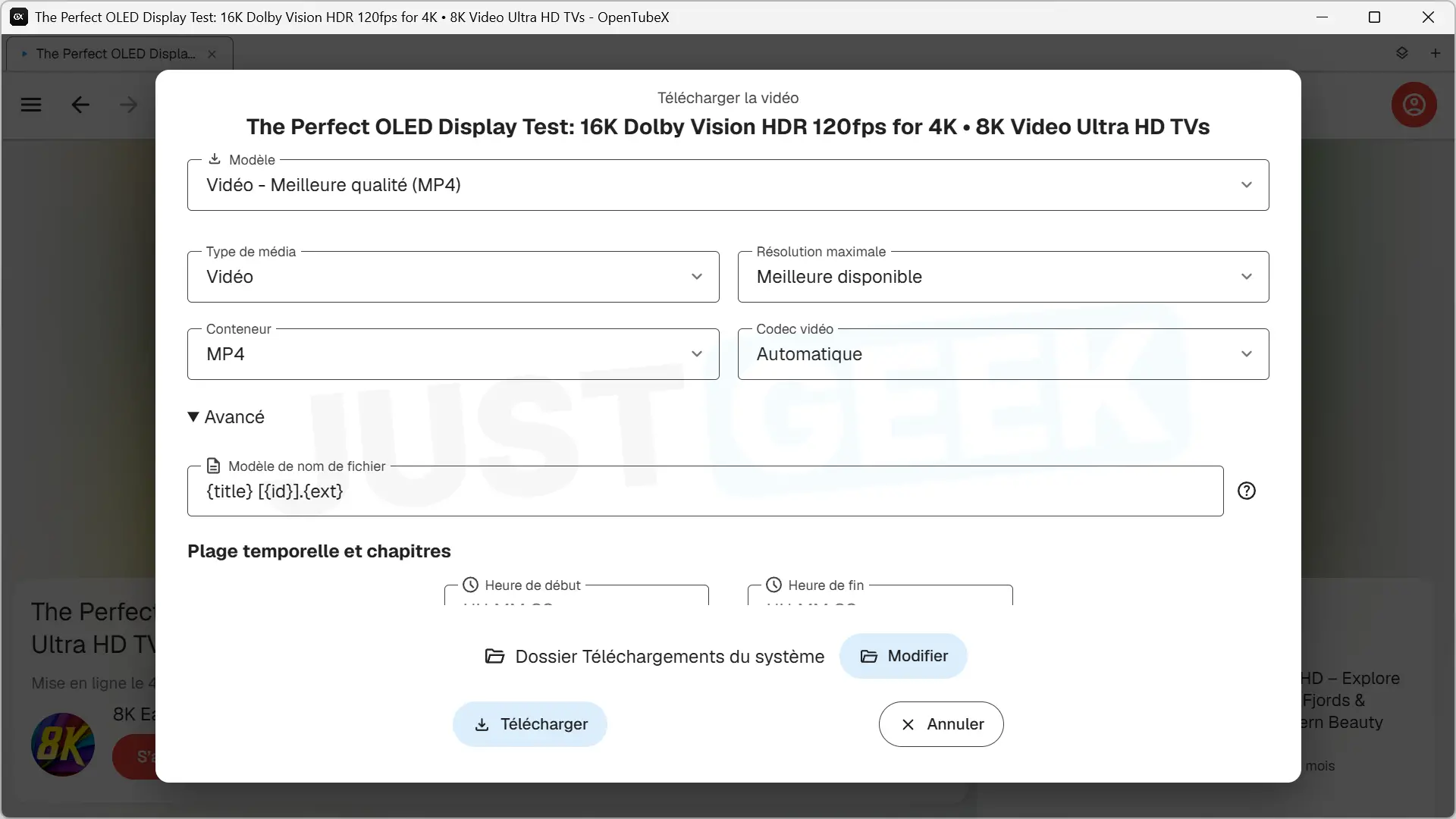Edit the Modèle de nom de fichier field
This screenshot has width=1456, height=819.
[x=705, y=491]
